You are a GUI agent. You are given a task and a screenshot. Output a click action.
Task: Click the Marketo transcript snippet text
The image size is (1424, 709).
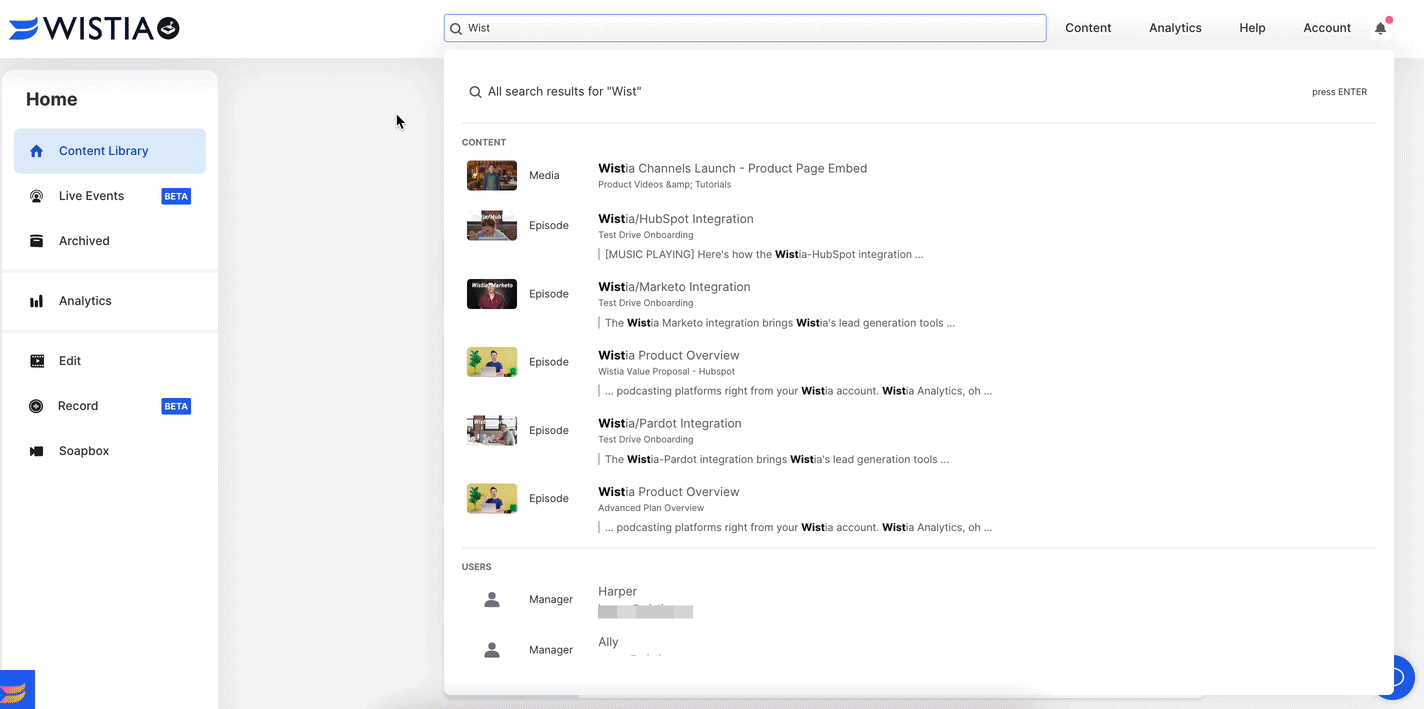click(780, 323)
